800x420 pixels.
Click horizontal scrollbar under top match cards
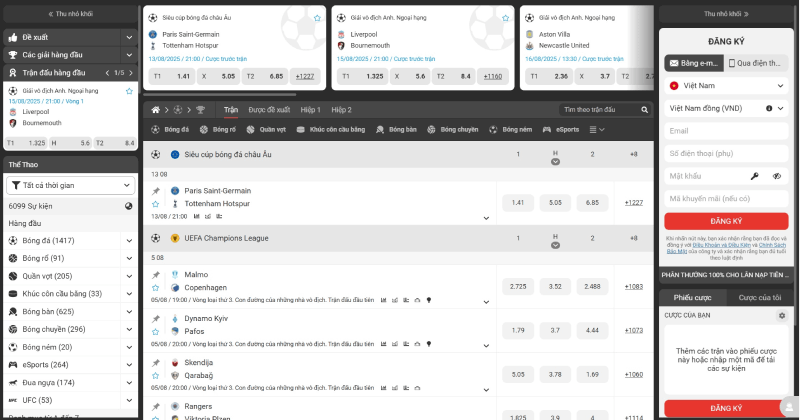[x=219, y=94]
